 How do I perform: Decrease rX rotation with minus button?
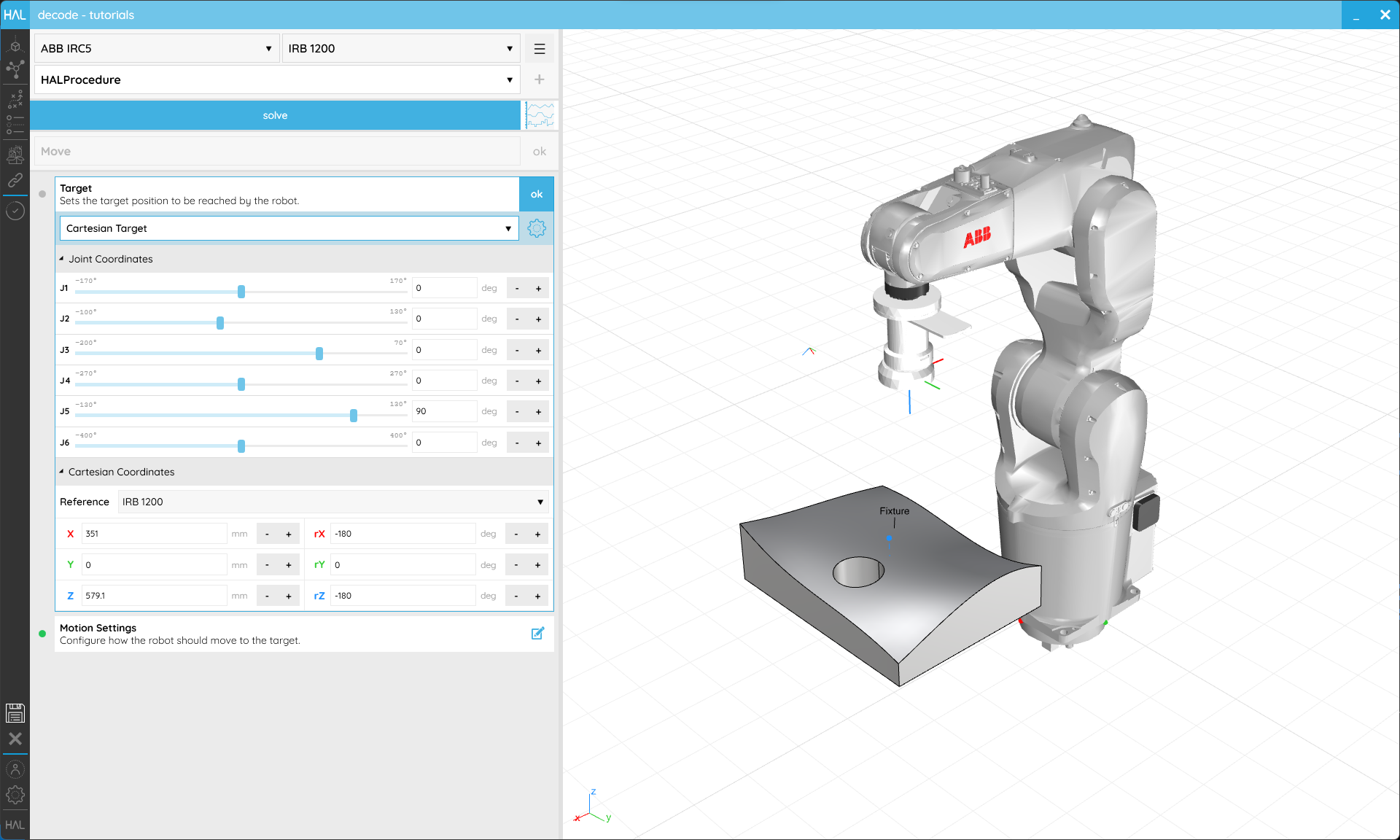click(516, 534)
